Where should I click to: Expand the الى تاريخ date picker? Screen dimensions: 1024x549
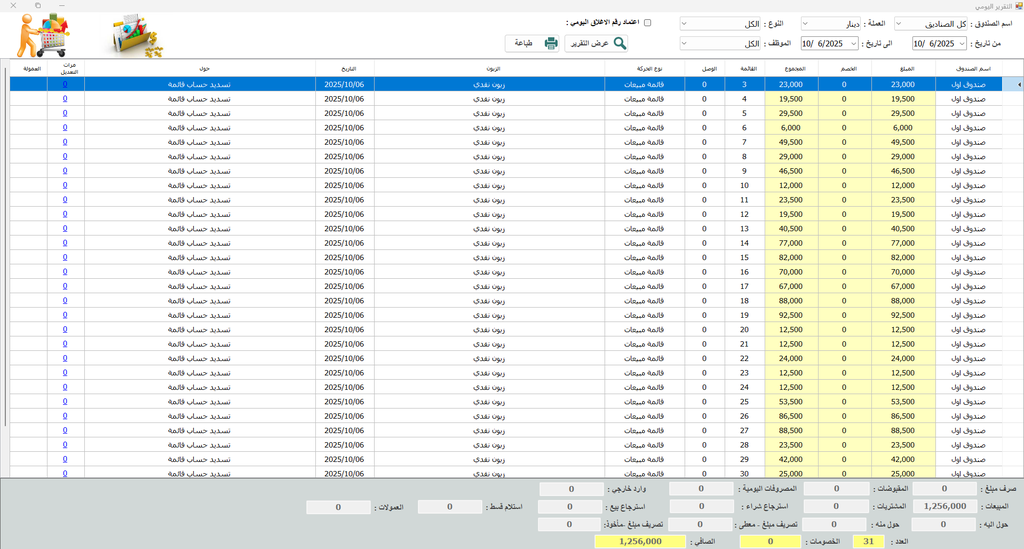[x=853, y=43]
